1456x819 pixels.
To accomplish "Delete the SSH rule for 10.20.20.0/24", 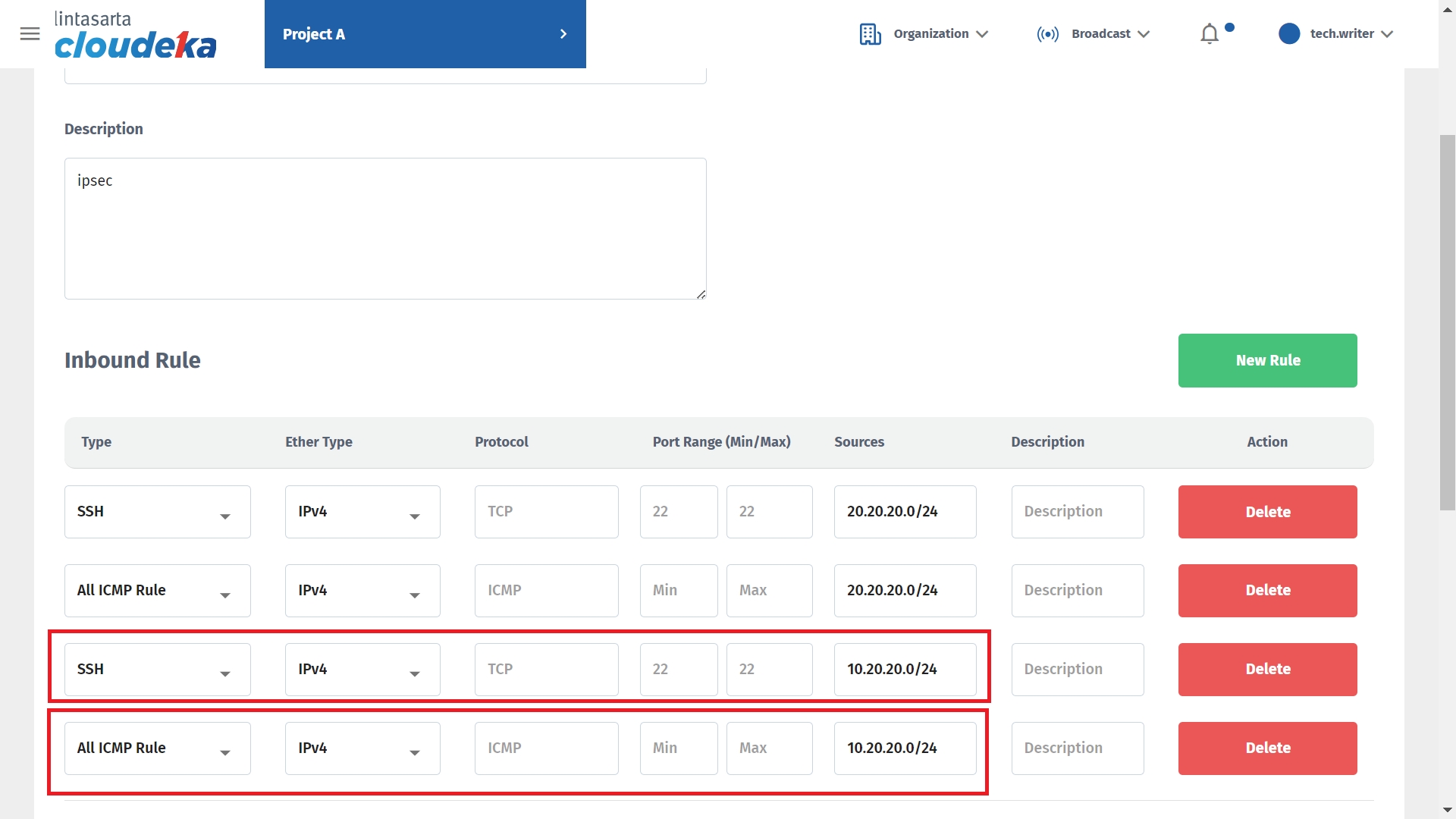I will tap(1267, 670).
